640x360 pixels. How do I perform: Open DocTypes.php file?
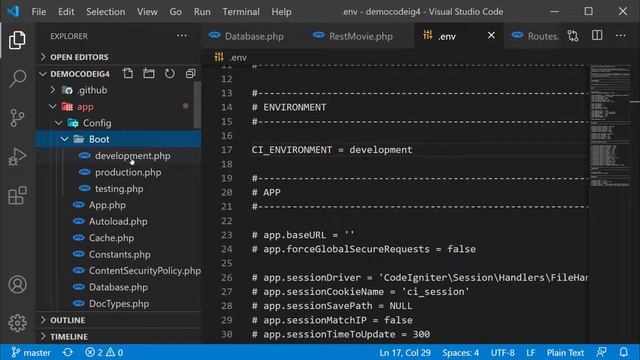118,303
